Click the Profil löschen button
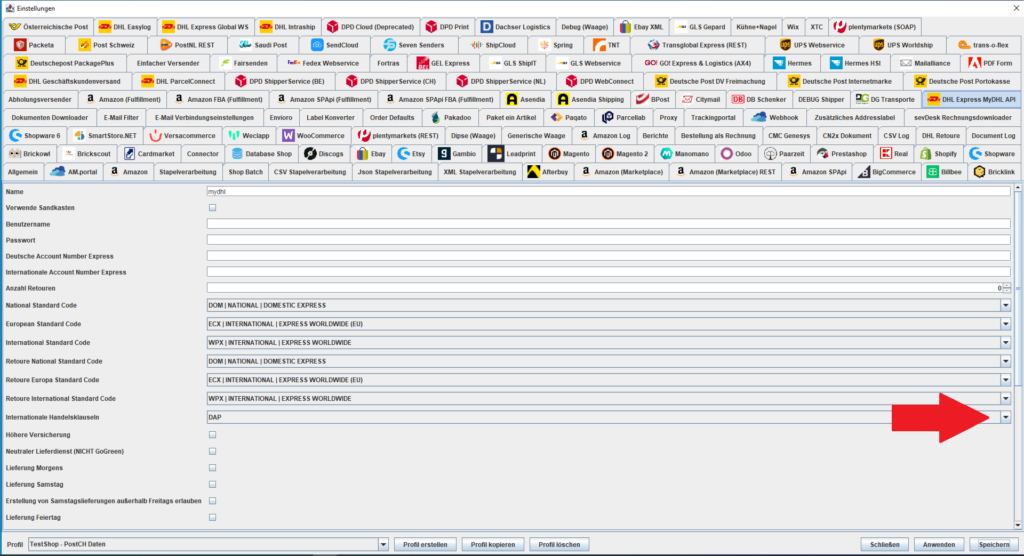The image size is (1024, 556). coord(559,544)
